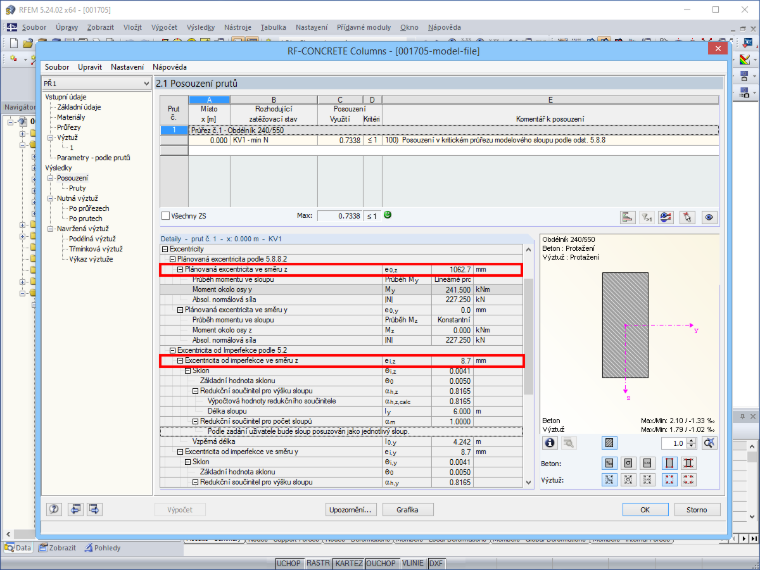Click the Open folder icon in RFEM toolbar
This screenshot has height=570, width=760.
point(28,43)
